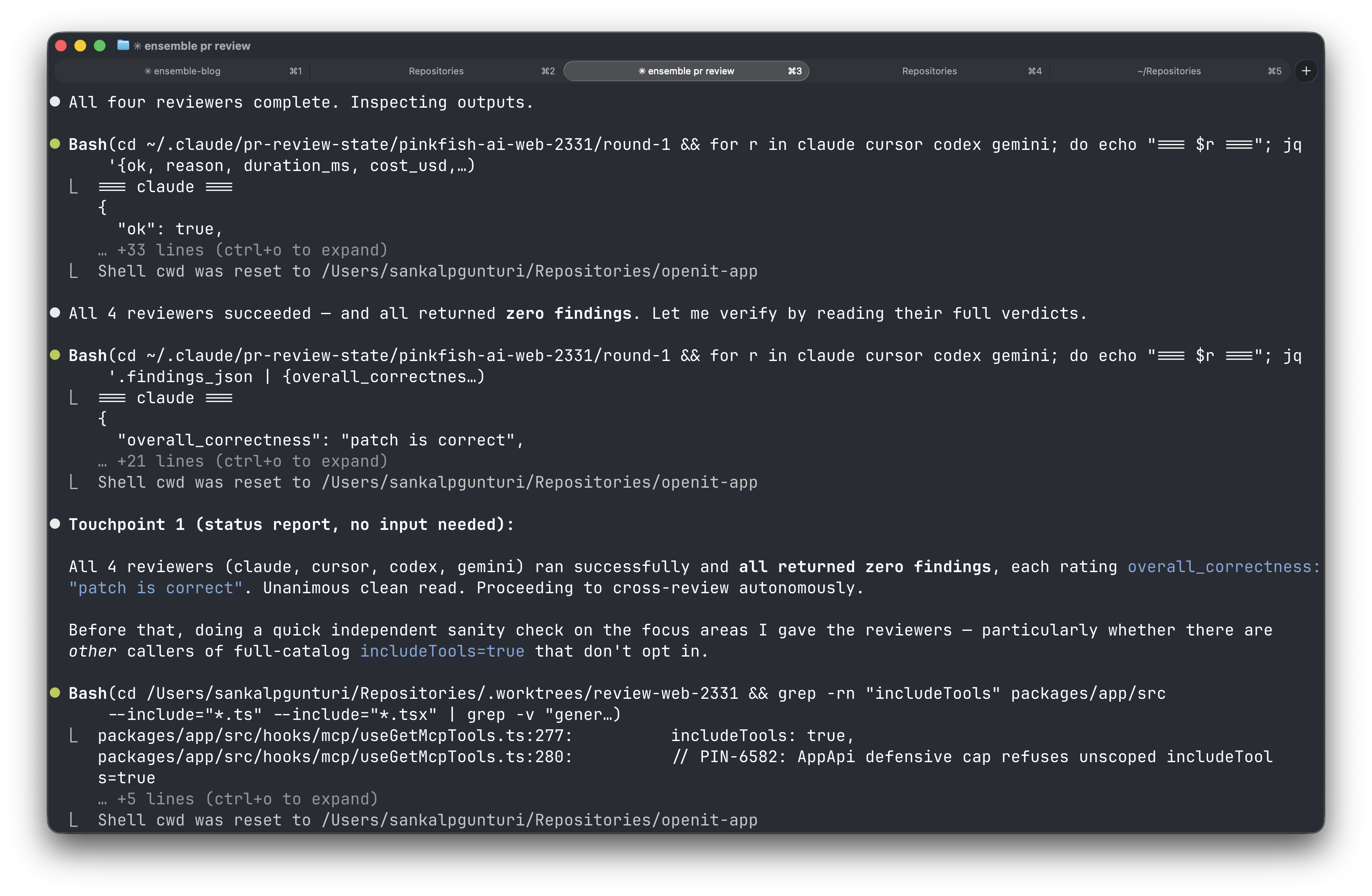Screen dimensions: 1372x896
Task: Maximize the window with the green button
Action: 100,46
